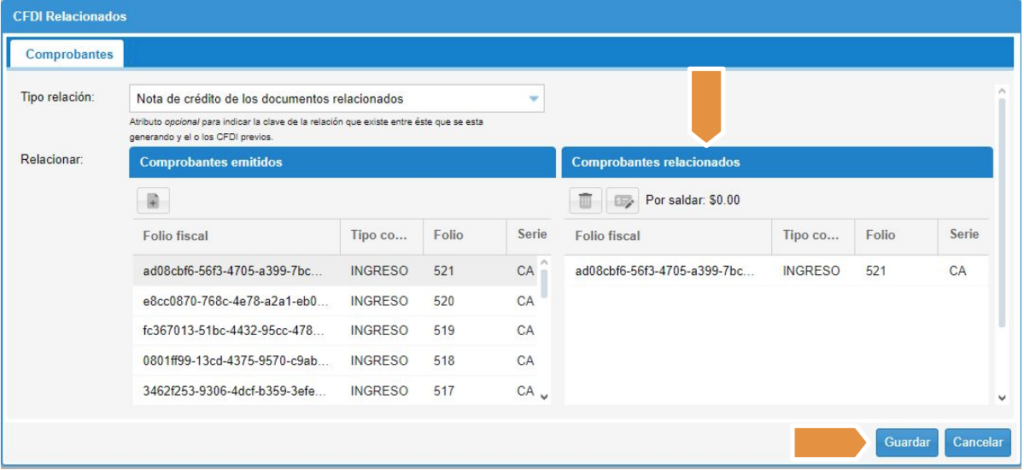Click the trash delete icon
The image size is (1024, 470).
pyautogui.click(x=585, y=200)
